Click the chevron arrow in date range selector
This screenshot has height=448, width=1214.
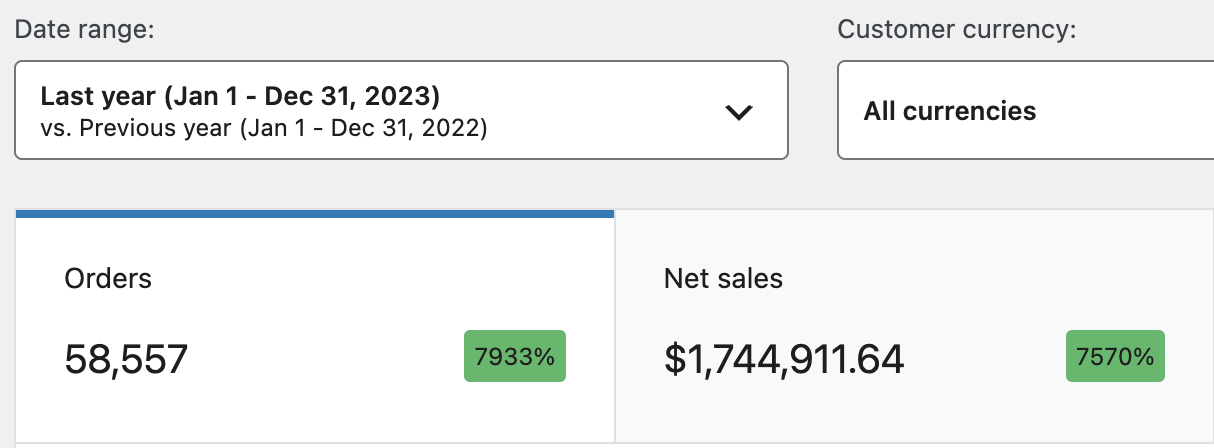(x=738, y=112)
